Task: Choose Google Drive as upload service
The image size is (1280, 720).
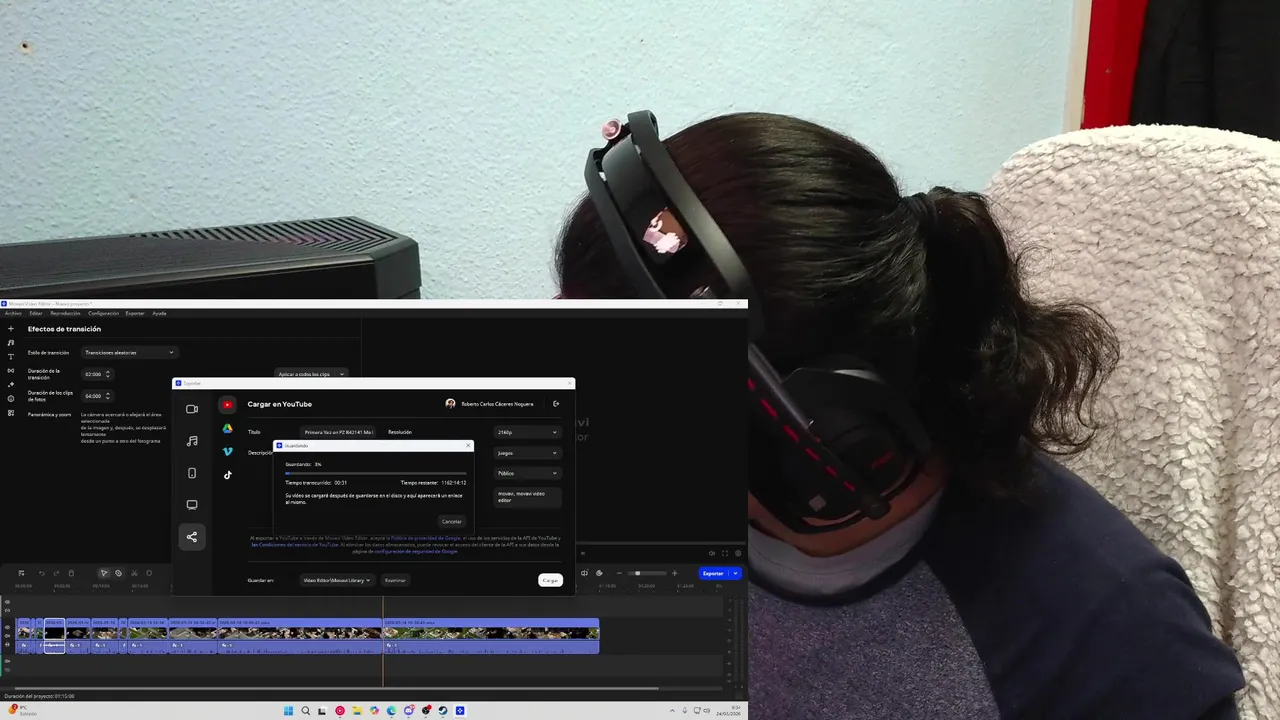Action: pos(228,428)
